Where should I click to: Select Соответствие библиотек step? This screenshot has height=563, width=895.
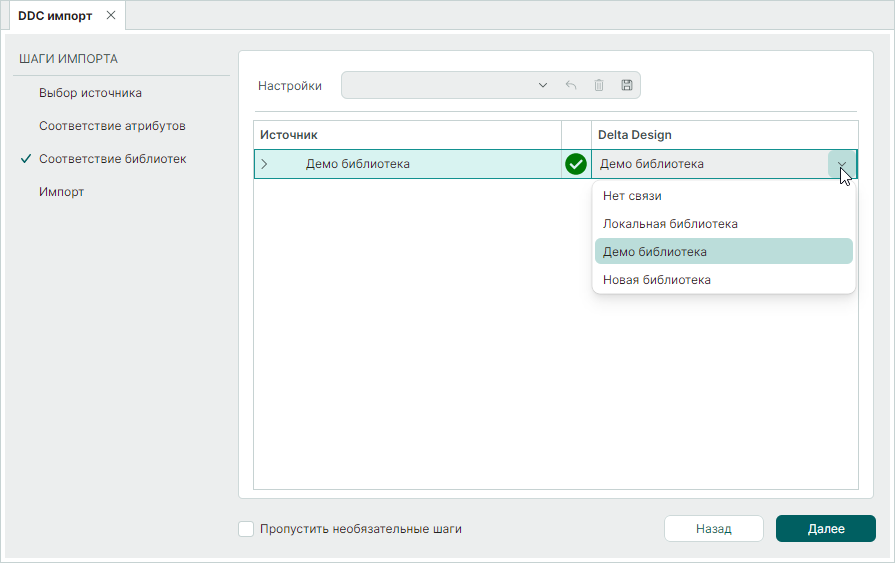coord(112,159)
